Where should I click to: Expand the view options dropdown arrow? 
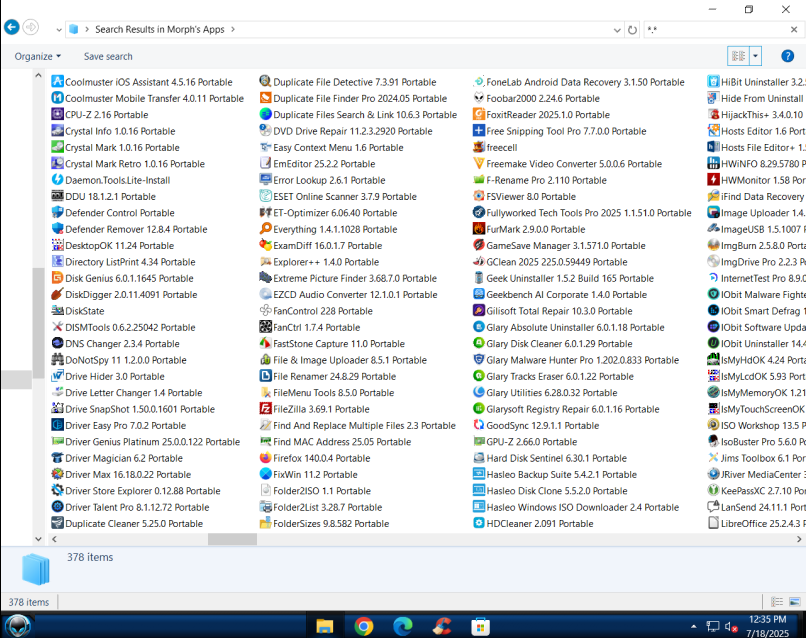click(755, 56)
